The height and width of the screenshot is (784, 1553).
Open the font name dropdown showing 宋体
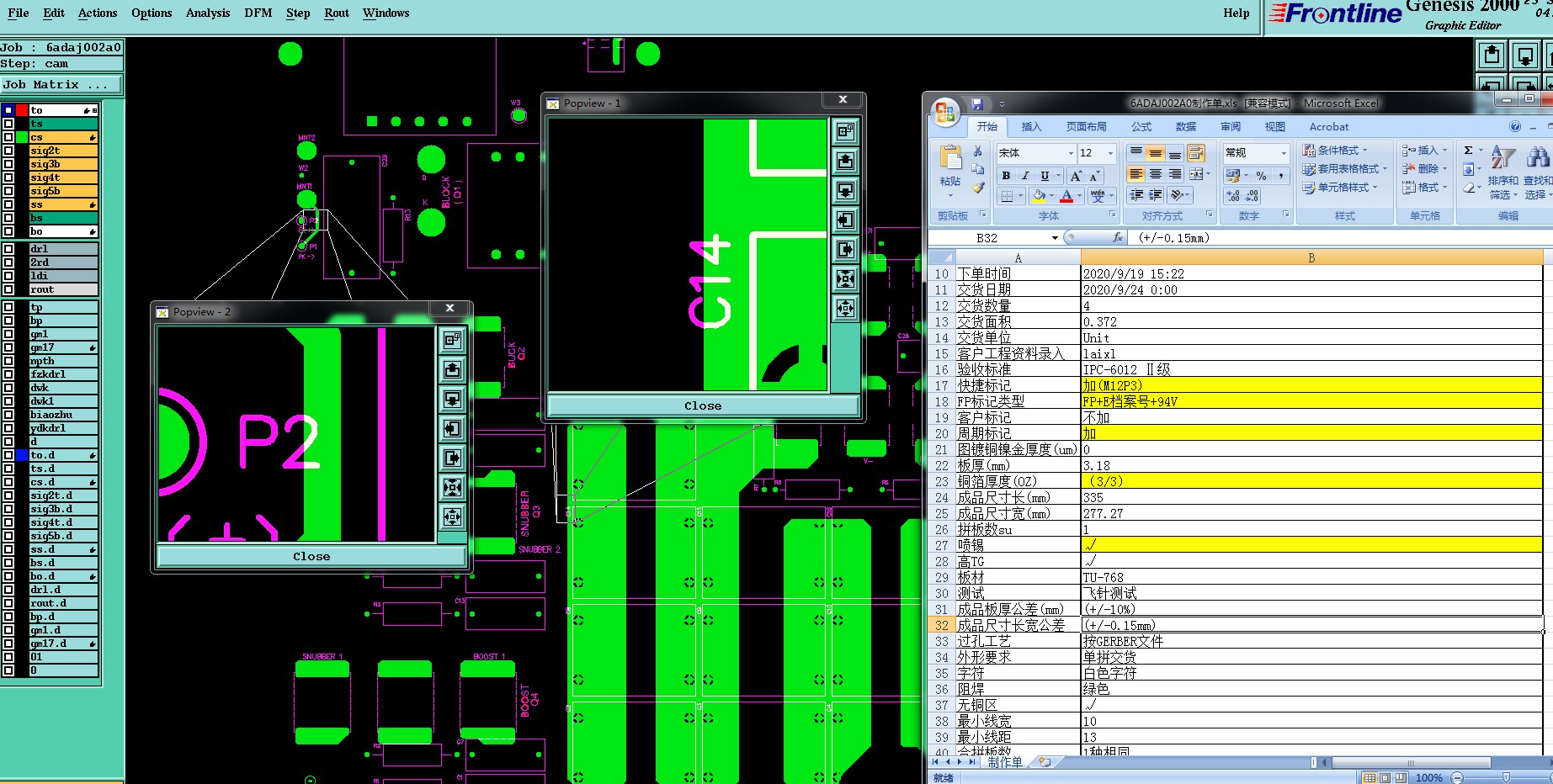(1071, 153)
